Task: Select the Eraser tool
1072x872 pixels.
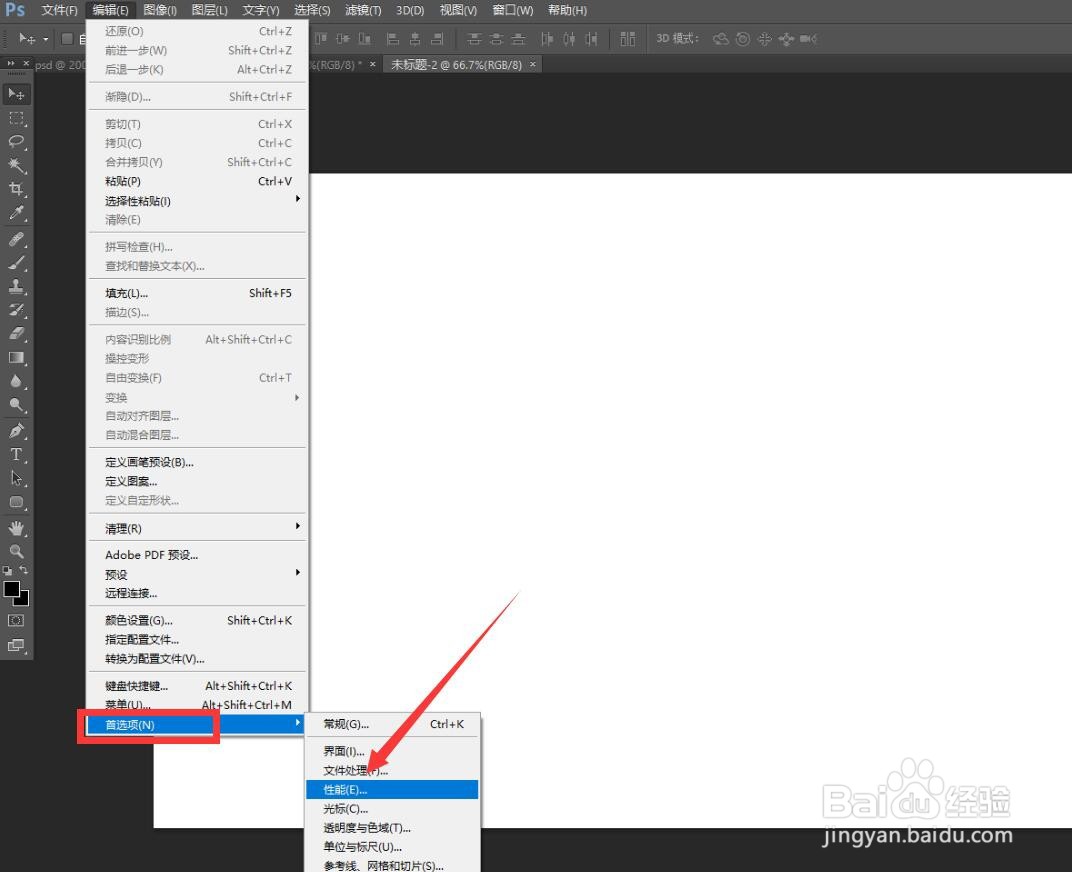Action: (16, 333)
